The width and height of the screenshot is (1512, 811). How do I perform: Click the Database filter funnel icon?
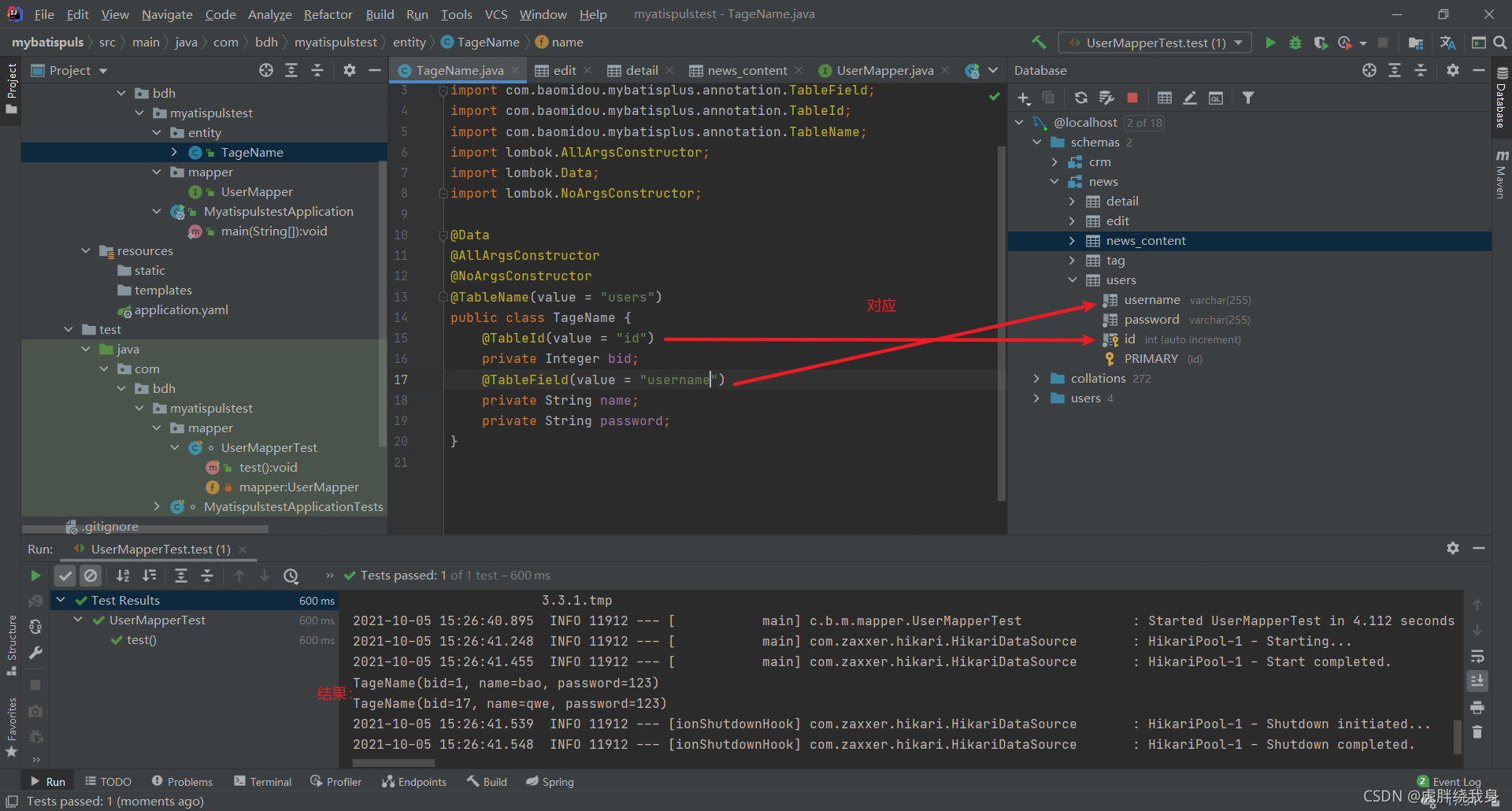pos(1248,98)
